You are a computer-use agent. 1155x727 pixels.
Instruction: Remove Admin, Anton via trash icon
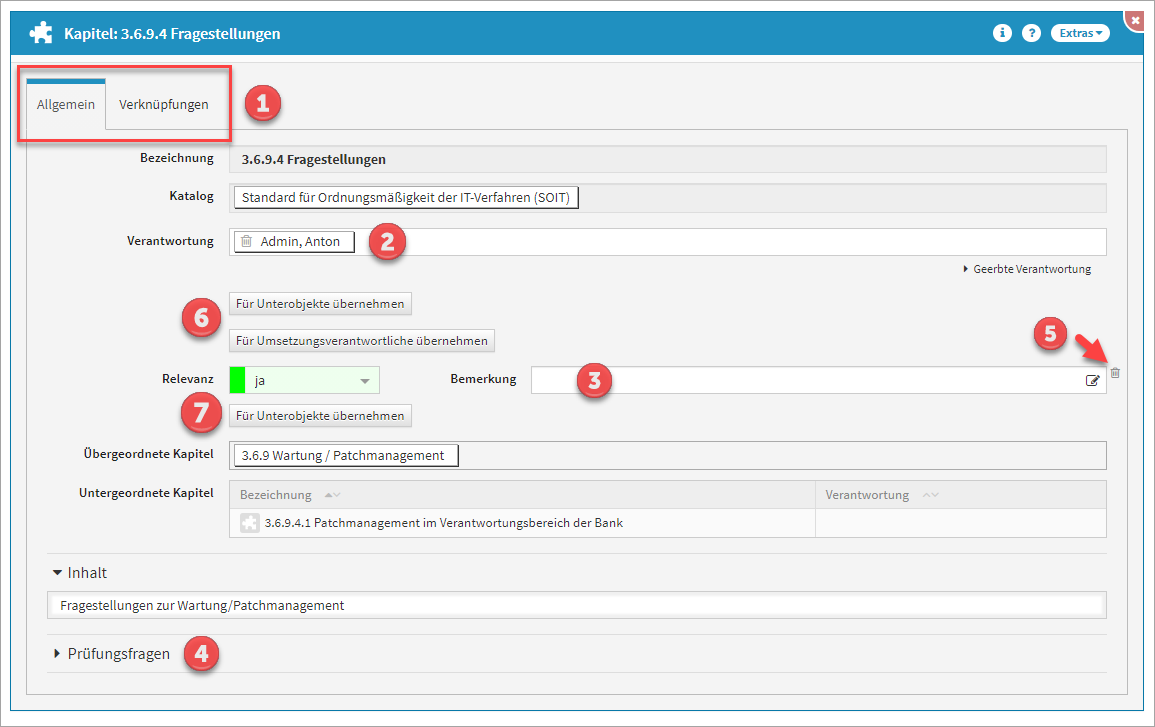[x=247, y=242]
